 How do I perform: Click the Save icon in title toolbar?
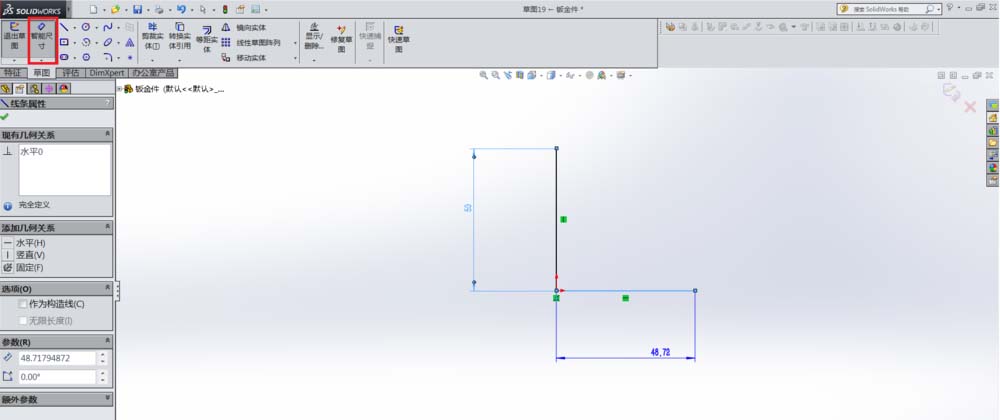pyautogui.click(x=137, y=10)
